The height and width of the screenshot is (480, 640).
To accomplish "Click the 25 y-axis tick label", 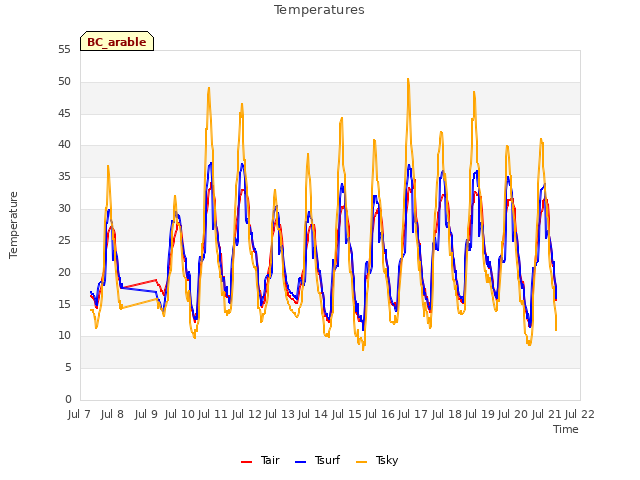I will point(64,240).
